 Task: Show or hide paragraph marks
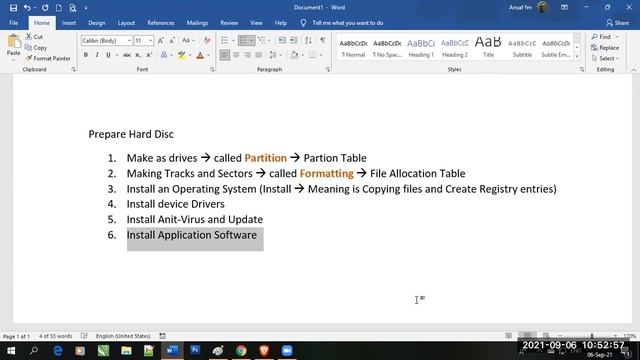(x=322, y=40)
